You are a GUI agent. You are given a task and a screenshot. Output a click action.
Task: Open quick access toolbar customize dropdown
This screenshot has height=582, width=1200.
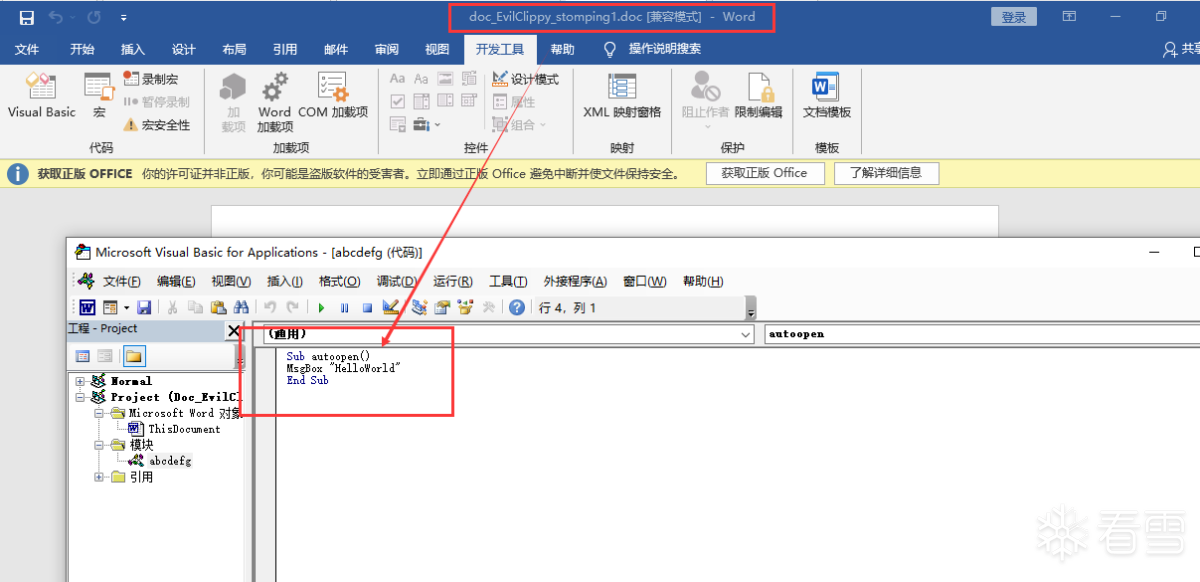123,17
